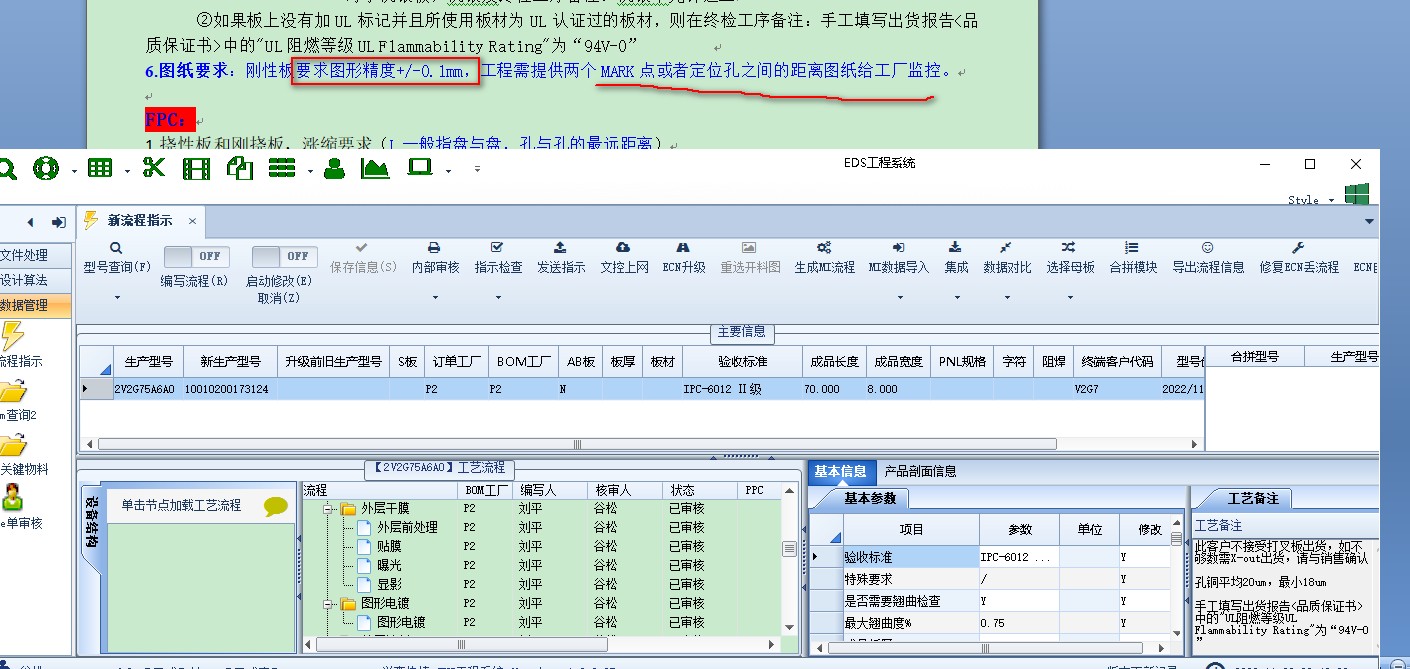The width and height of the screenshot is (1410, 669).
Task: Click the green user silhouette icon
Action: tap(335, 168)
